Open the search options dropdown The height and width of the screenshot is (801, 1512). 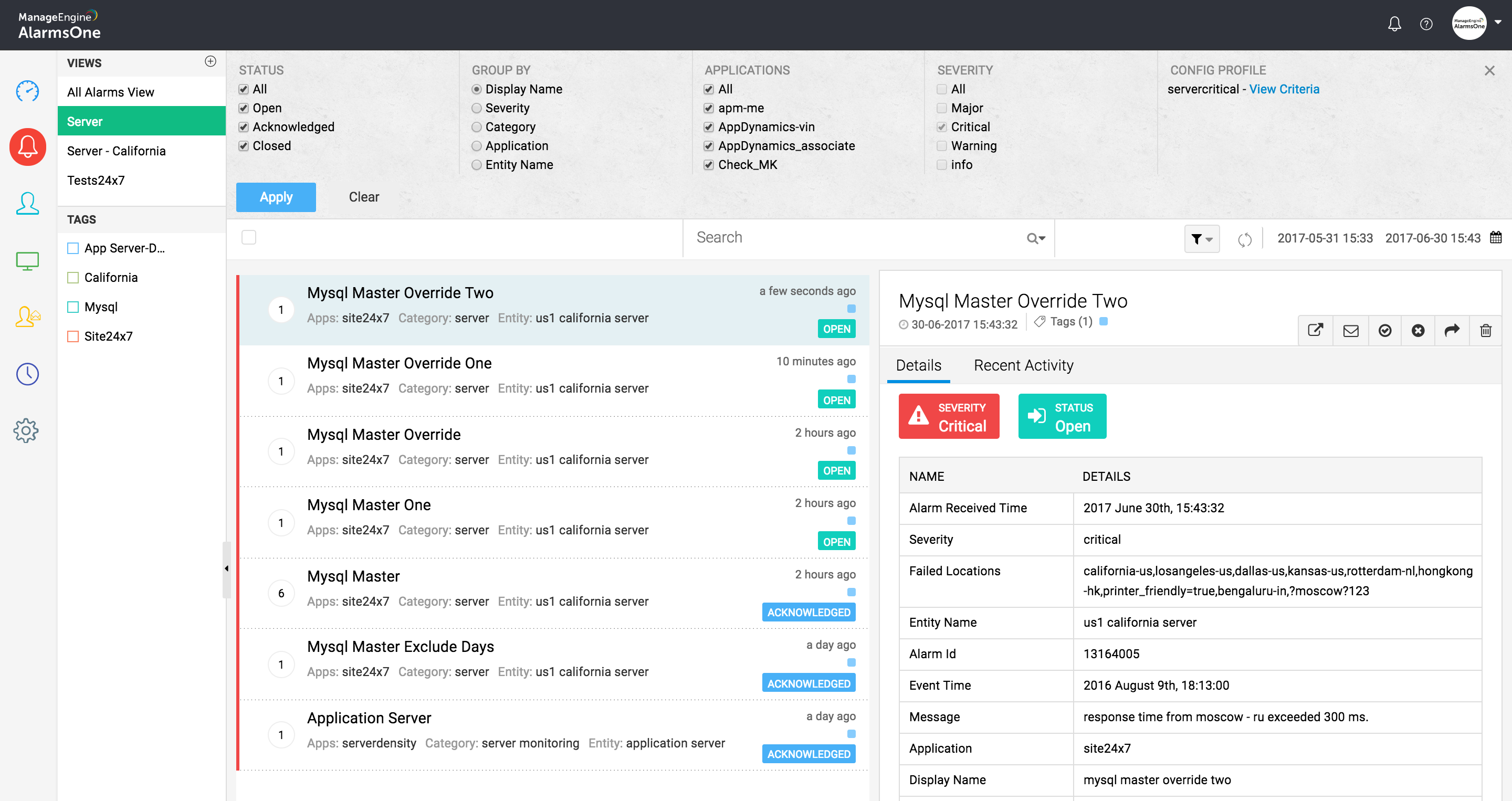coord(1036,238)
